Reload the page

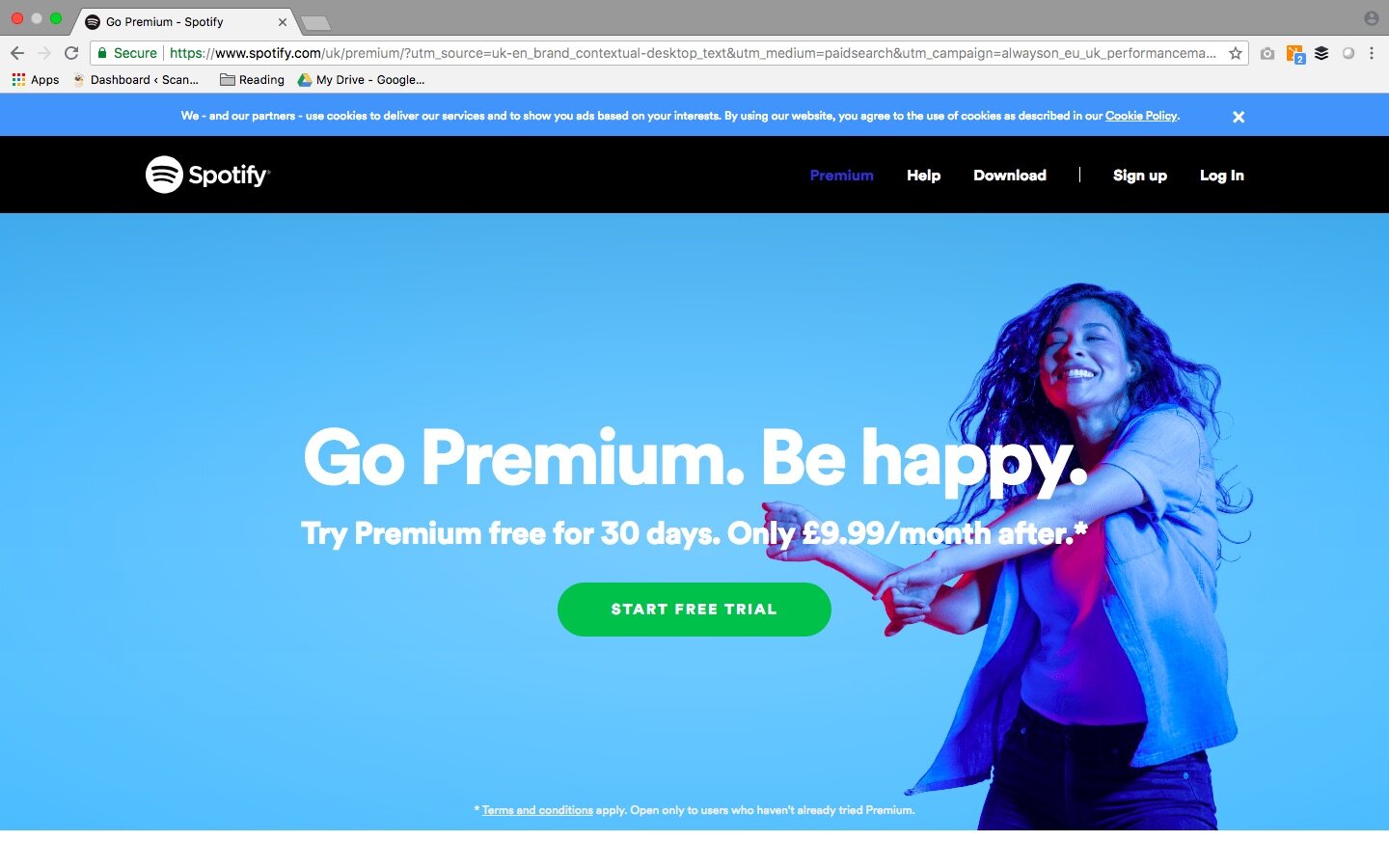coord(71,53)
